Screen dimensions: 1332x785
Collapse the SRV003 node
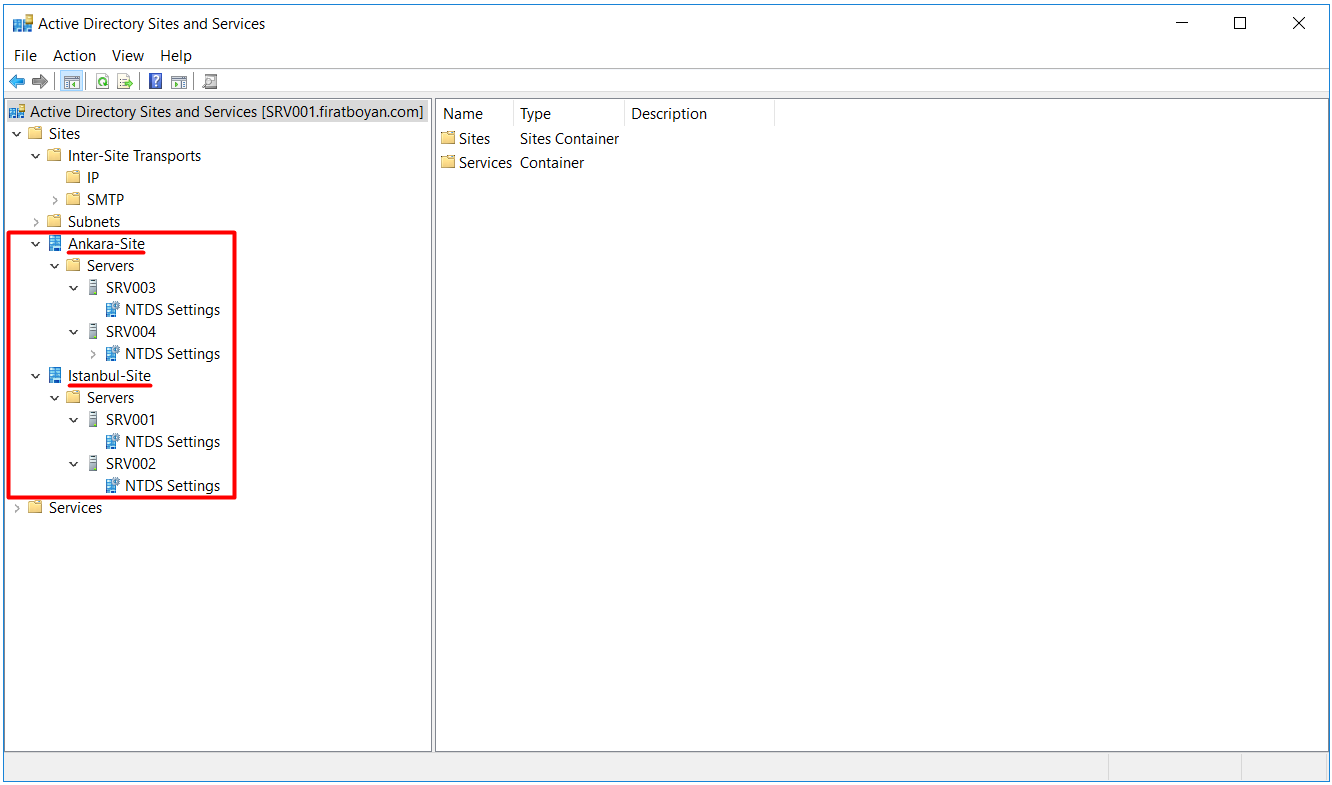(74, 288)
